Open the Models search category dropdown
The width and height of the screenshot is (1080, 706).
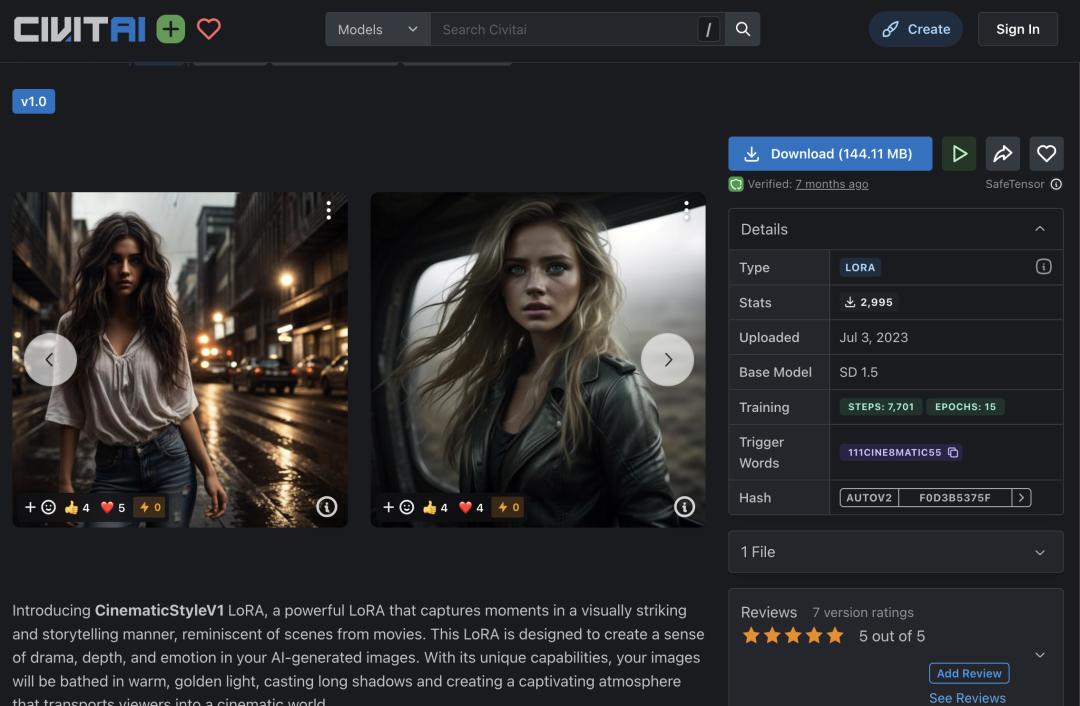[377, 29]
